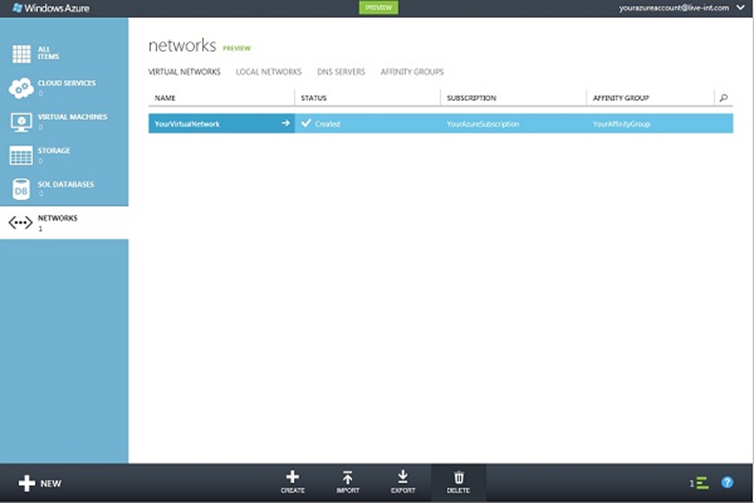Image resolution: width=754 pixels, height=503 pixels.
Task: Click the Created status checkmark
Action: (306, 123)
